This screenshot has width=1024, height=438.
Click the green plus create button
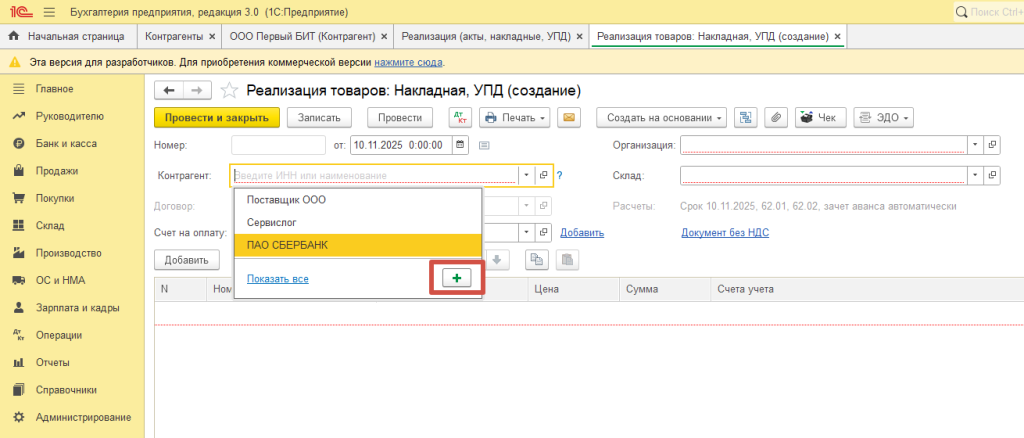click(x=456, y=278)
